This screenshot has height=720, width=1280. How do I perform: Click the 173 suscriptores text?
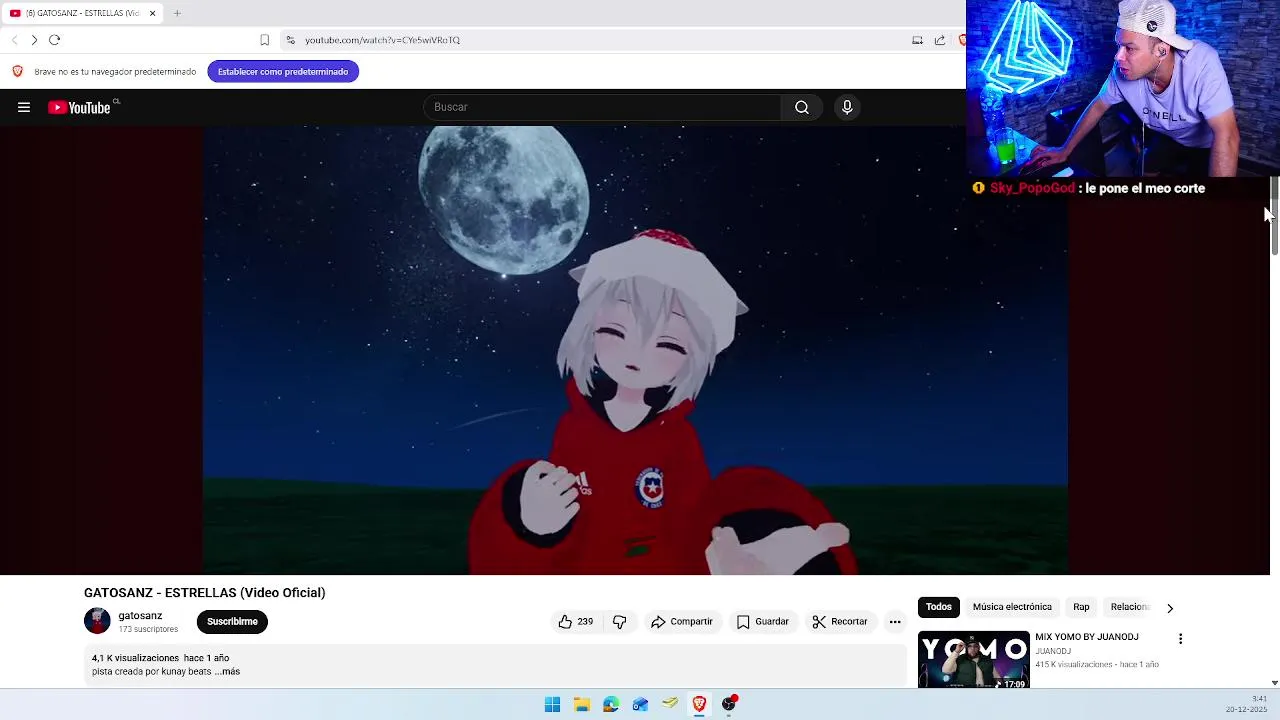(148, 629)
